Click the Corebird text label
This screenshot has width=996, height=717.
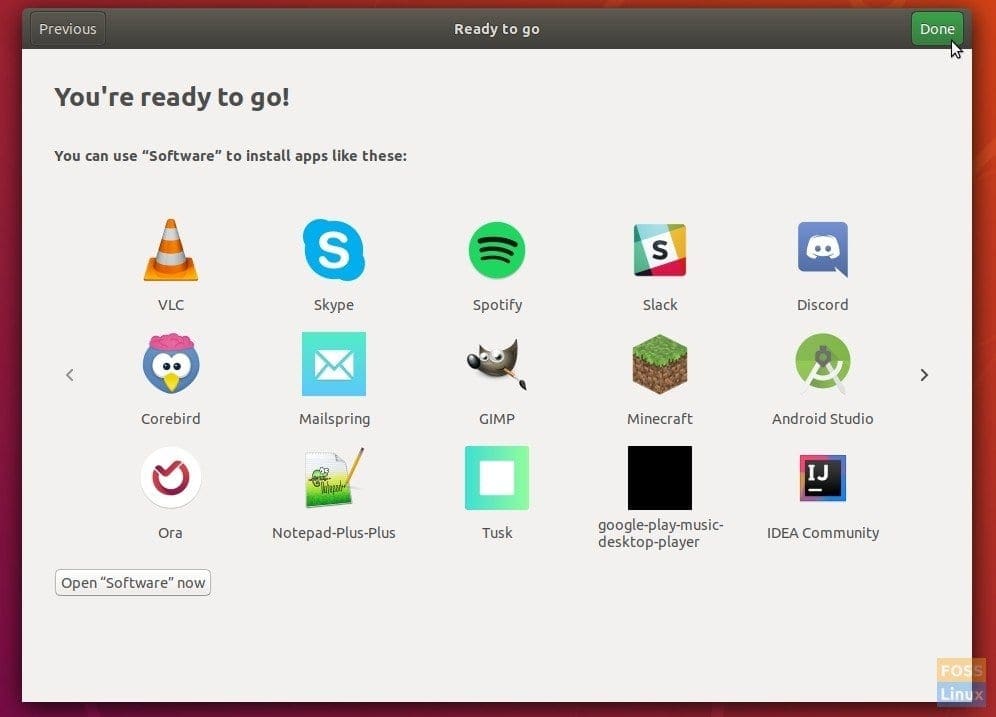click(170, 419)
